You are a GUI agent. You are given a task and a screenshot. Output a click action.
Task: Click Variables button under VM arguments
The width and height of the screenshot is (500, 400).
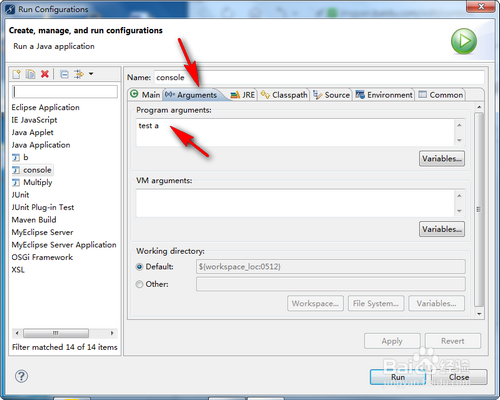click(x=442, y=229)
